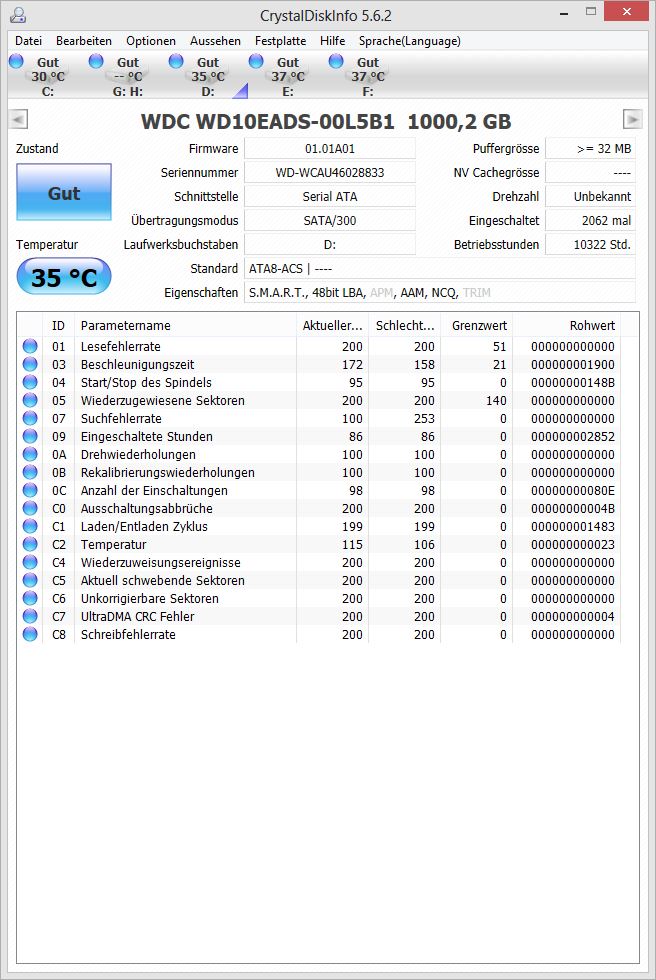656x980 pixels.
Task: Select the C: drive status icon
Action: pyautogui.click(x=16, y=61)
